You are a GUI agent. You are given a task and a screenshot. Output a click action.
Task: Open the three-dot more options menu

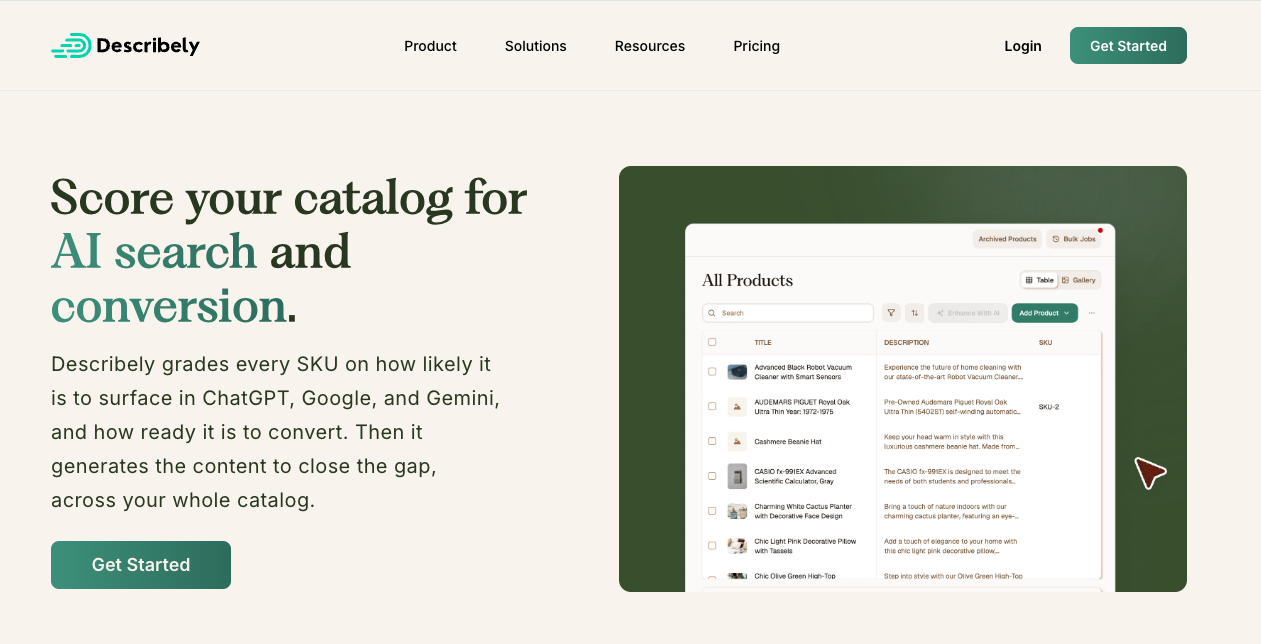pos(1091,313)
